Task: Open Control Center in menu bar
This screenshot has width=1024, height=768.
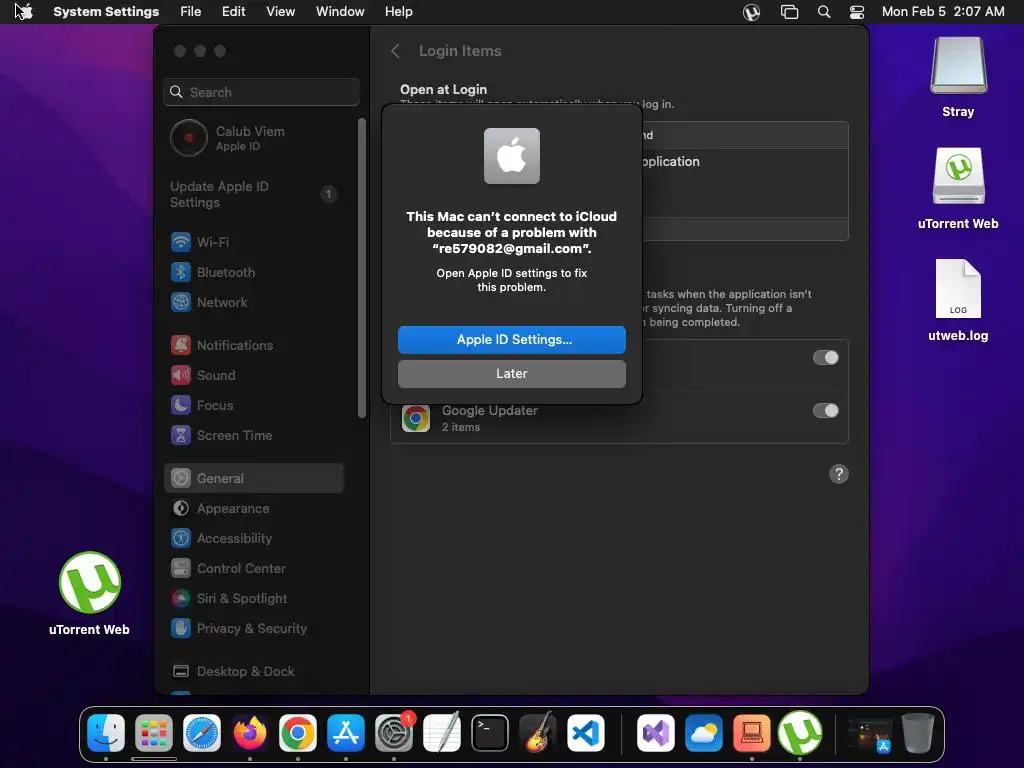Action: 857,12
